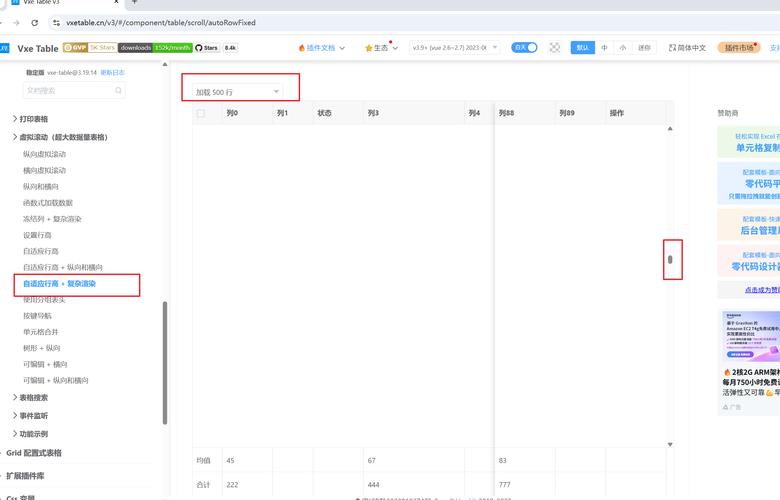Viewport: 780px width, 500px height.
Task: Click the table vertical scrollbar thumb
Action: [x=670, y=260]
